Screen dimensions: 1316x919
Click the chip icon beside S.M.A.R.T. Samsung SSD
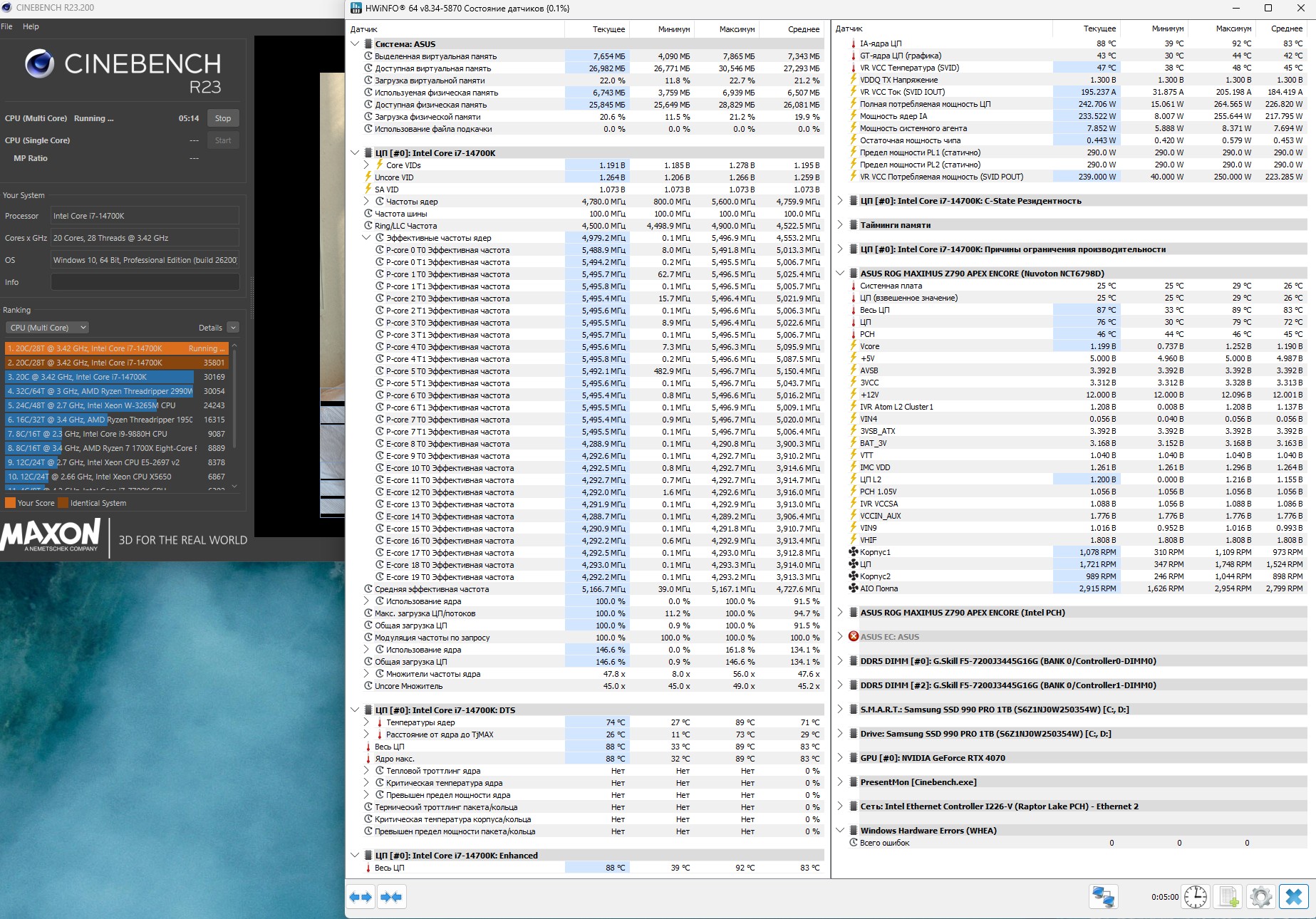854,710
